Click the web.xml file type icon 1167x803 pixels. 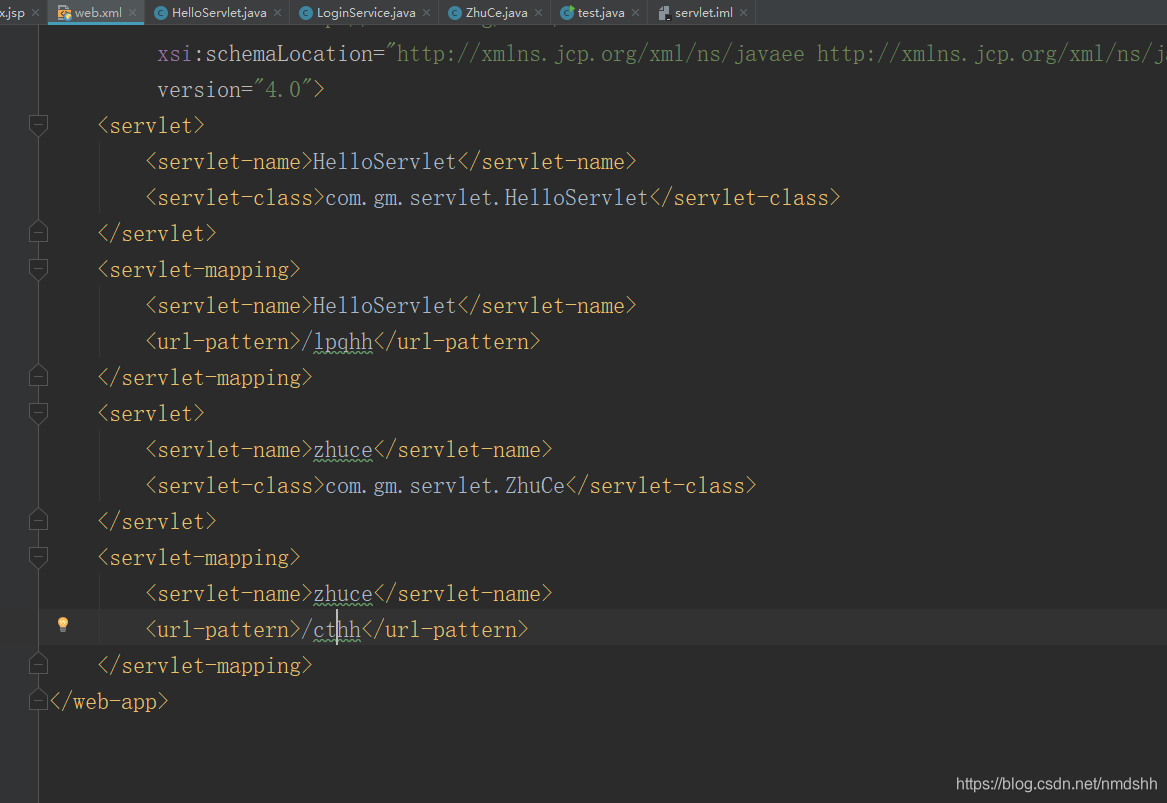click(64, 13)
